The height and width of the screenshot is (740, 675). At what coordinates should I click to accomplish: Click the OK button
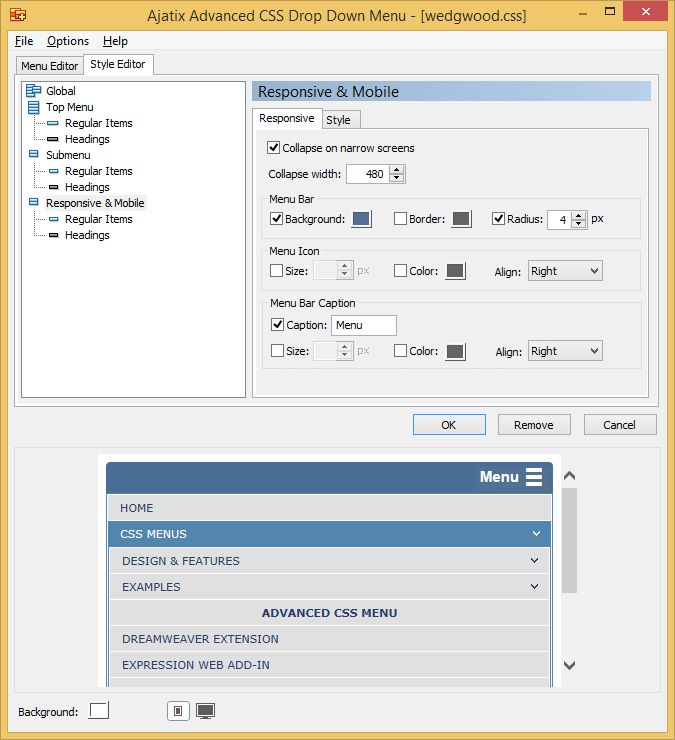click(449, 425)
